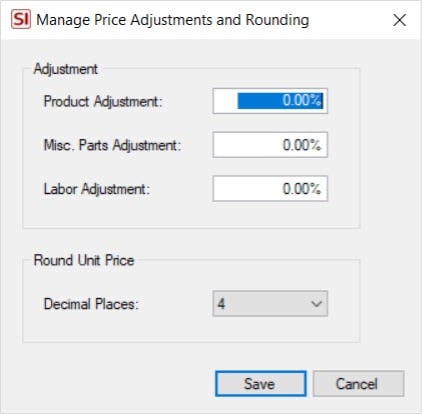This screenshot has width=423, height=415.
Task: Expand the Decimal Places chevron arrow
Action: point(316,304)
